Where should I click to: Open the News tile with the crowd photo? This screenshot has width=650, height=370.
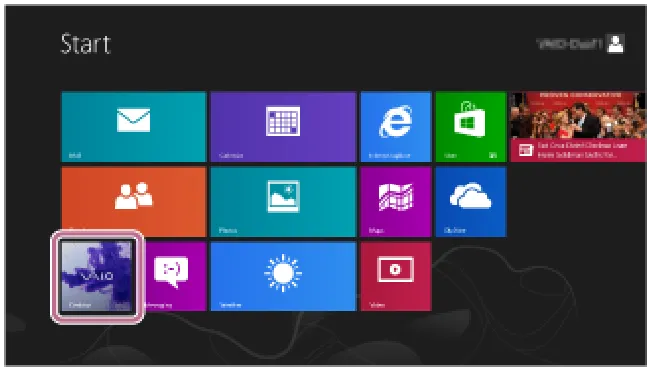[x=578, y=126]
